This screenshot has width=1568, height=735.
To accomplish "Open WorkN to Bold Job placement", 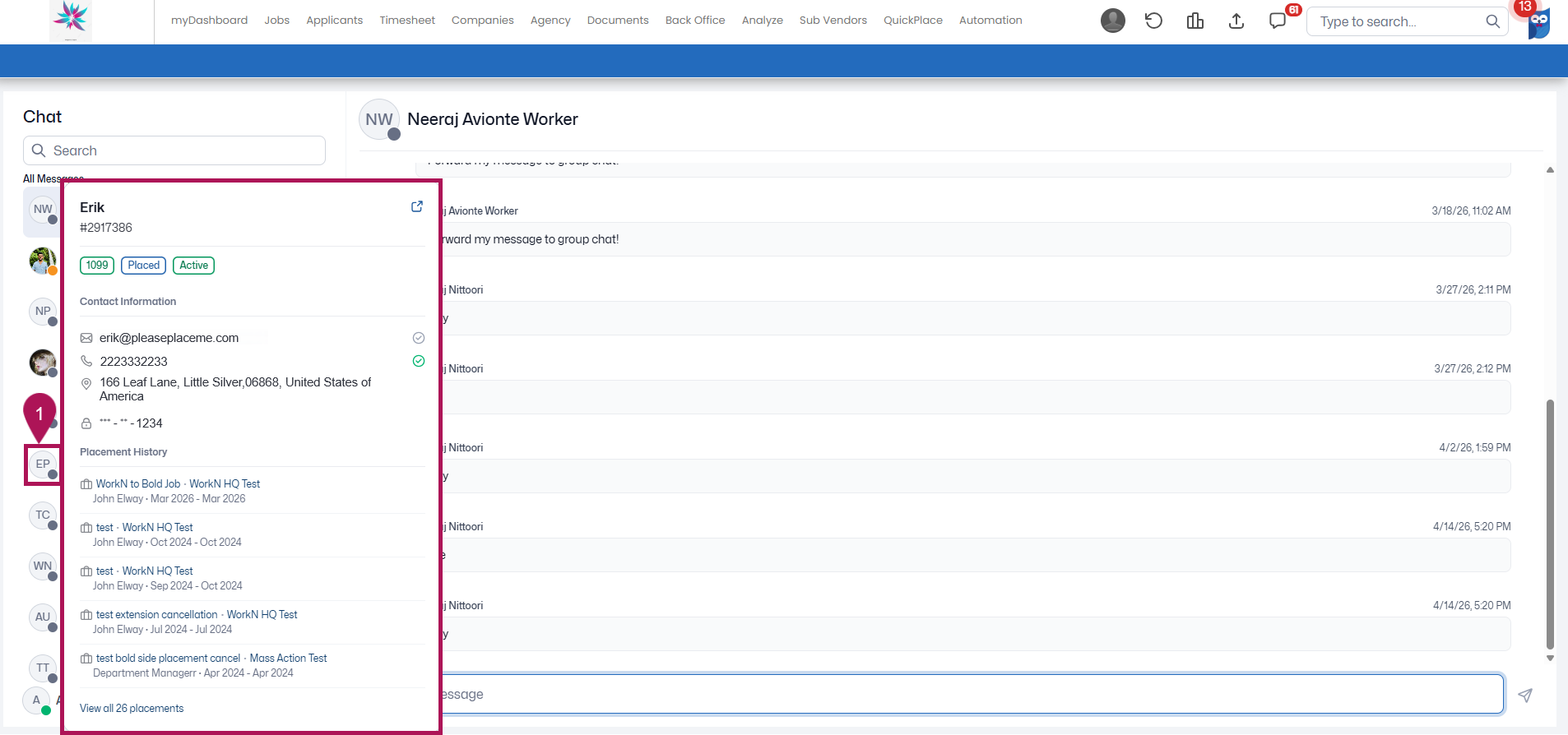I will point(138,484).
